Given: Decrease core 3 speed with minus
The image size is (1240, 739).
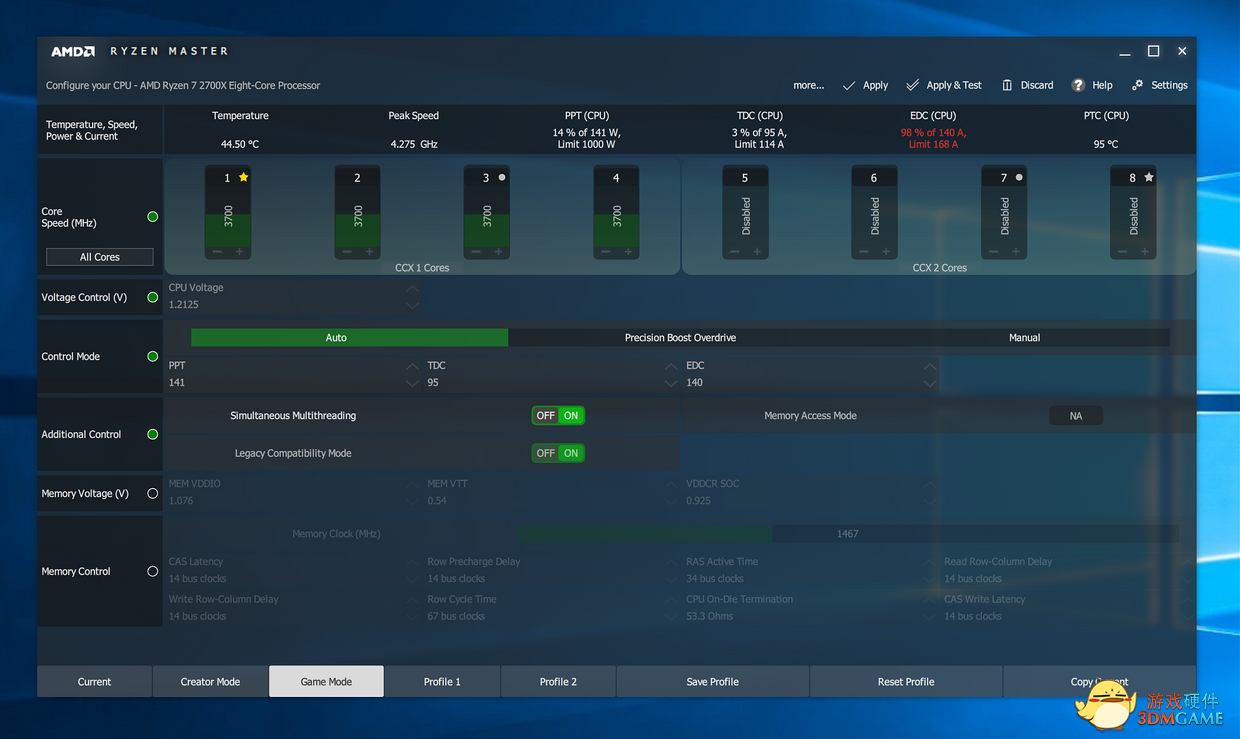Looking at the screenshot, I should (x=475, y=252).
